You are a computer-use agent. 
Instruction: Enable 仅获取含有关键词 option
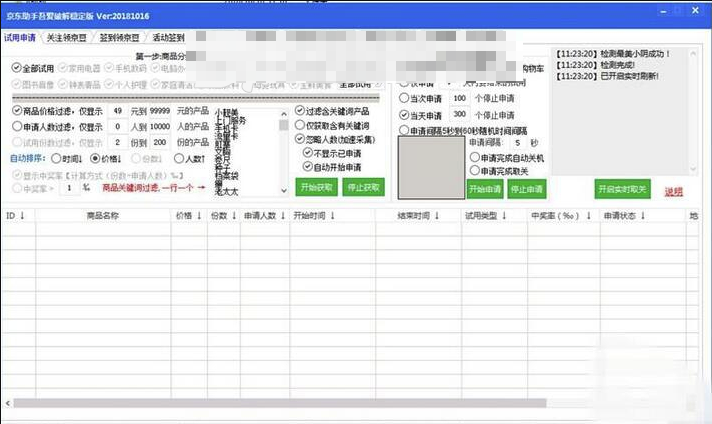click(x=332, y=125)
